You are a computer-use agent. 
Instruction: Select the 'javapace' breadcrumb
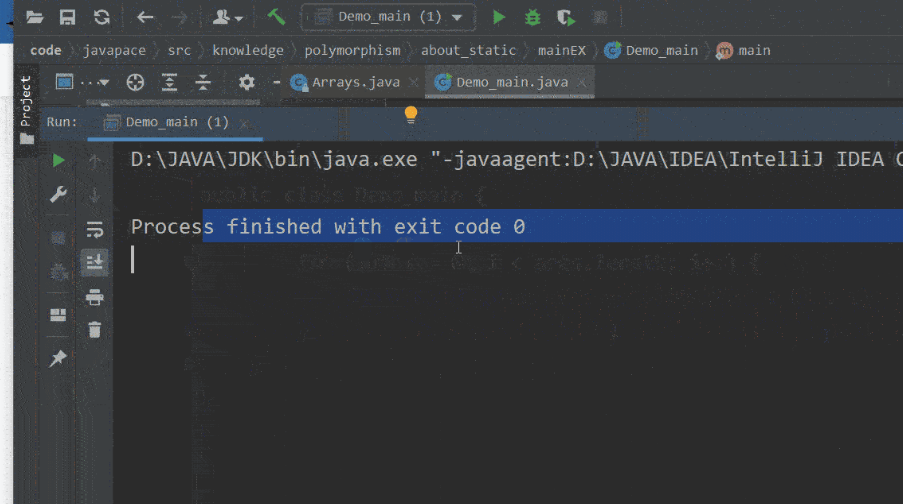[x=114, y=51]
